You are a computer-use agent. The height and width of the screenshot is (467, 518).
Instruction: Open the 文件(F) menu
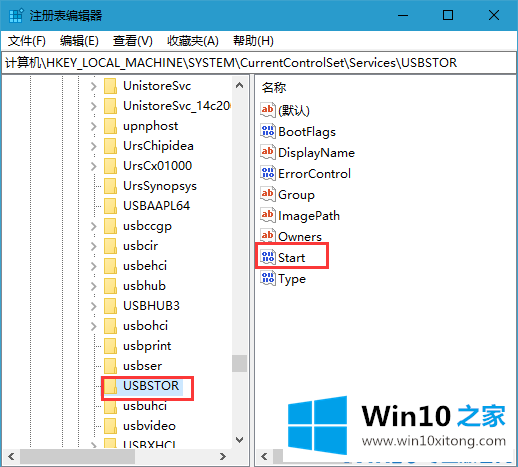[x=27, y=41]
